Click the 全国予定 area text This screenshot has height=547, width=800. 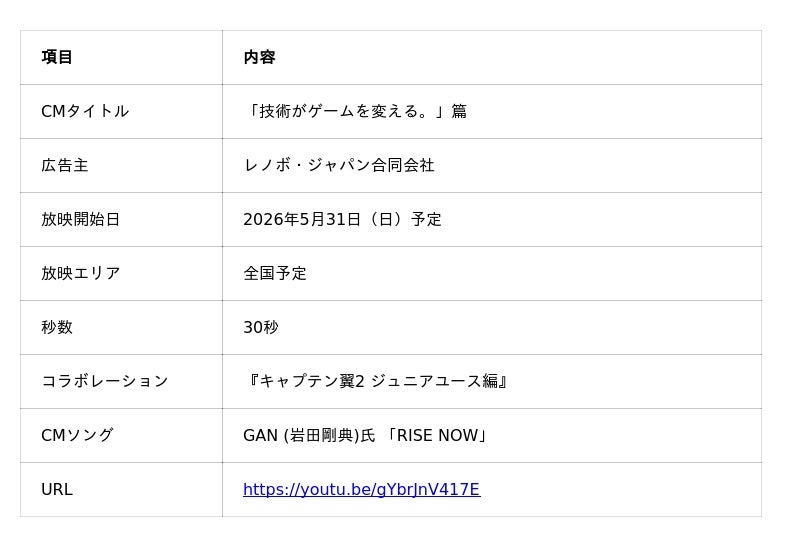[x=275, y=274]
